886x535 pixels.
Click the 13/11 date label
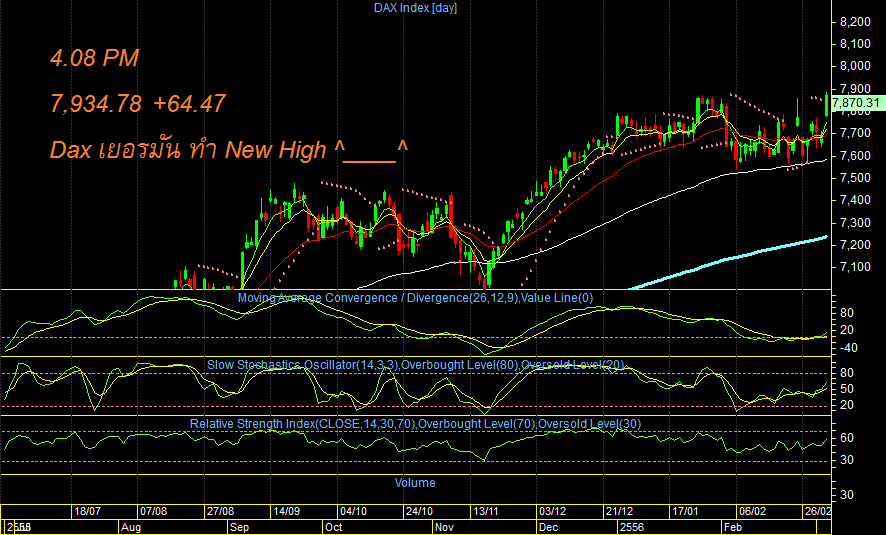pos(486,511)
